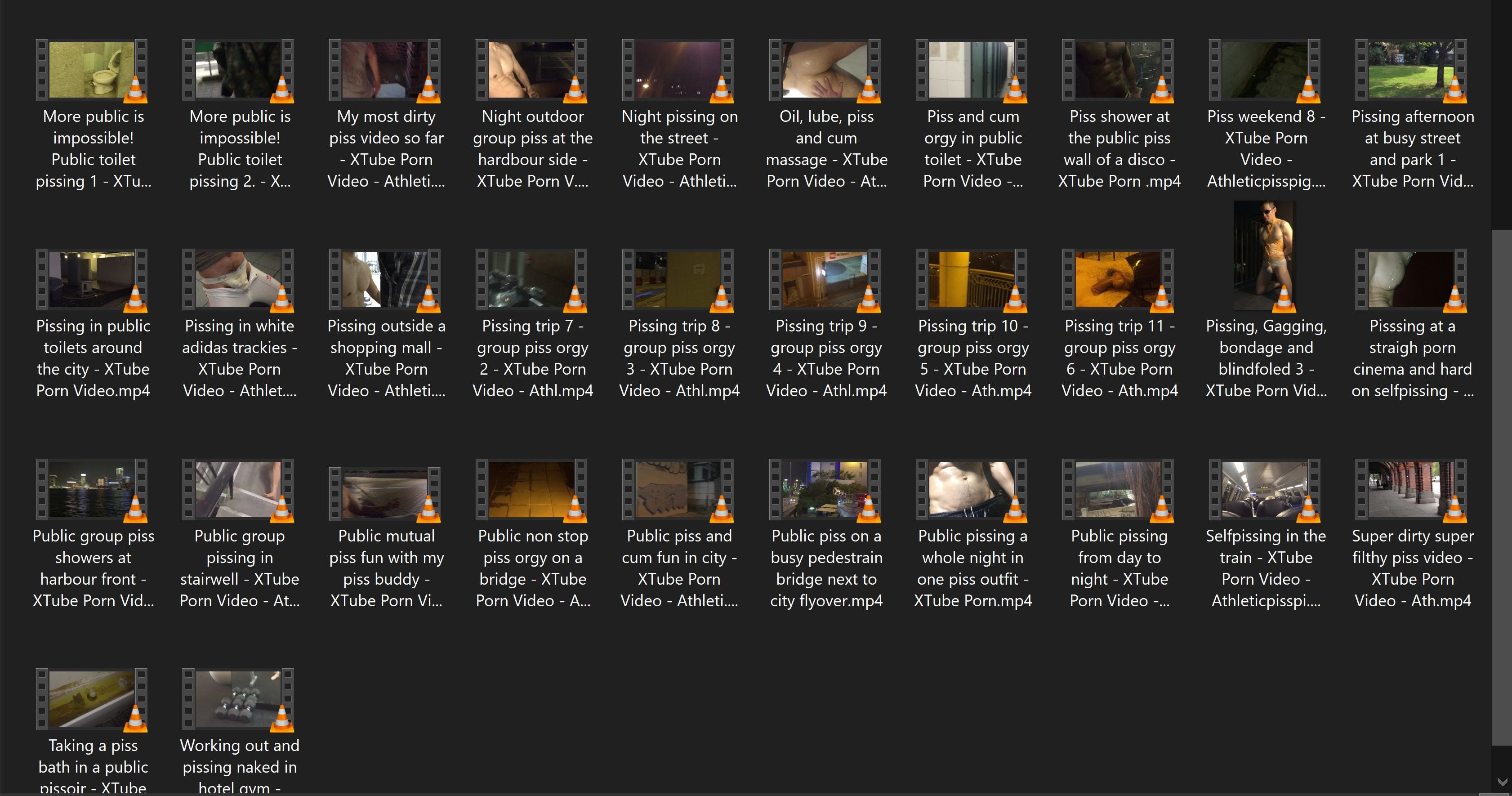
Task: Select the 'Pissing outside a shopping mall' file
Action: [x=386, y=324]
